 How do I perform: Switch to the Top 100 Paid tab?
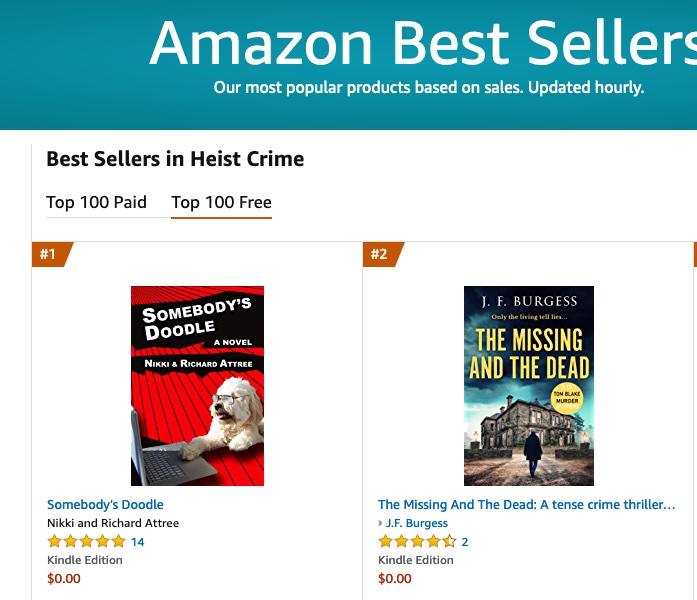tap(96, 202)
